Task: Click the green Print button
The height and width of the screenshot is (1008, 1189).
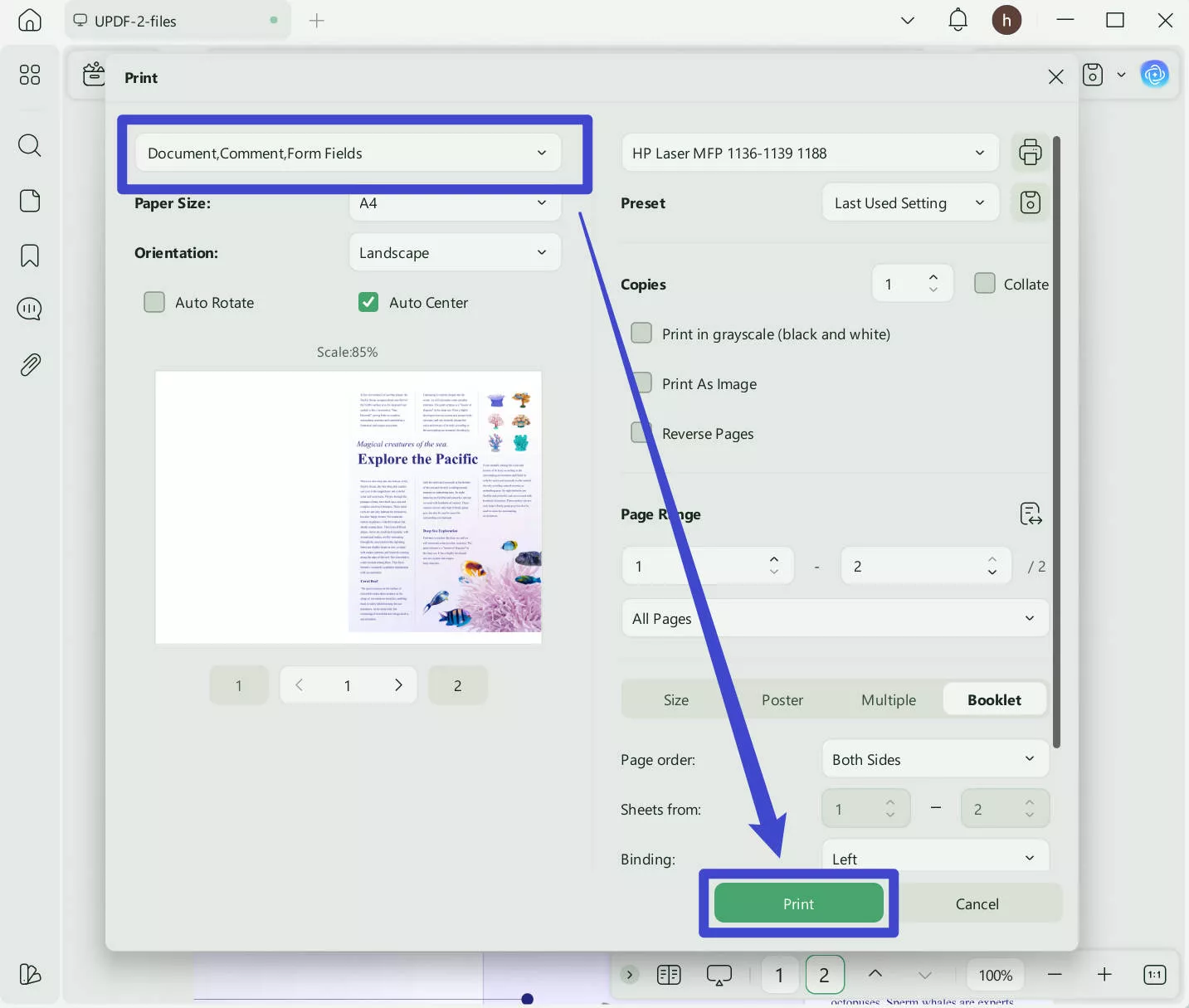Action: (798, 903)
